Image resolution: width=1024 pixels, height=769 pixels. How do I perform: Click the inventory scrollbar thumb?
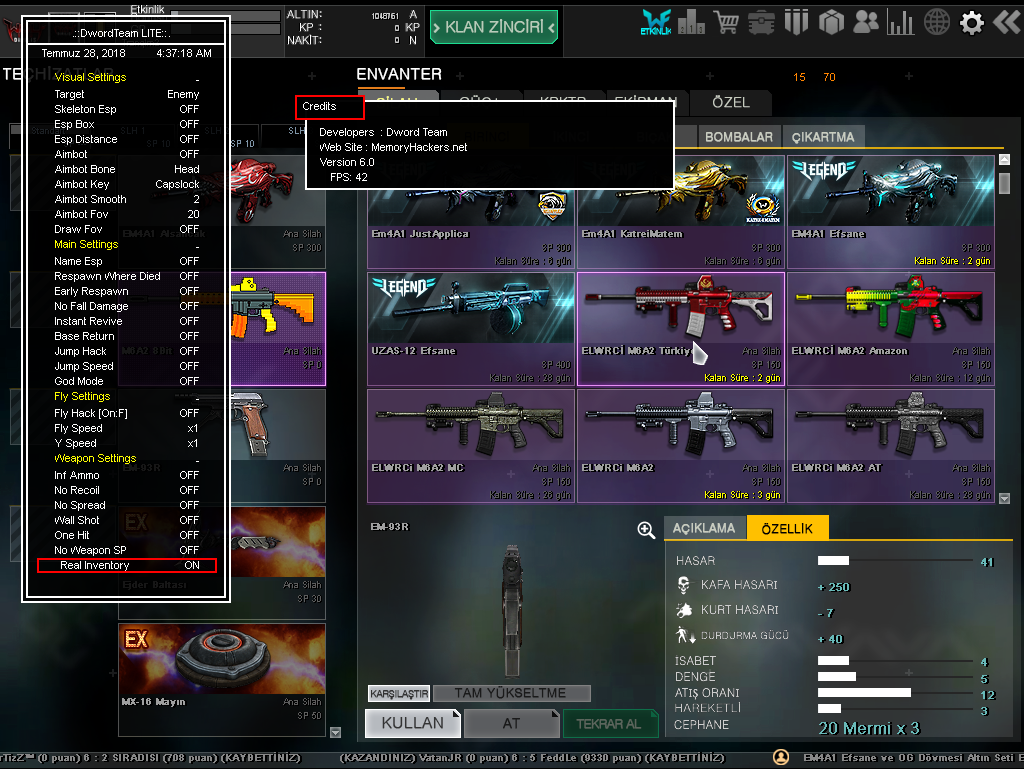coord(1004,183)
